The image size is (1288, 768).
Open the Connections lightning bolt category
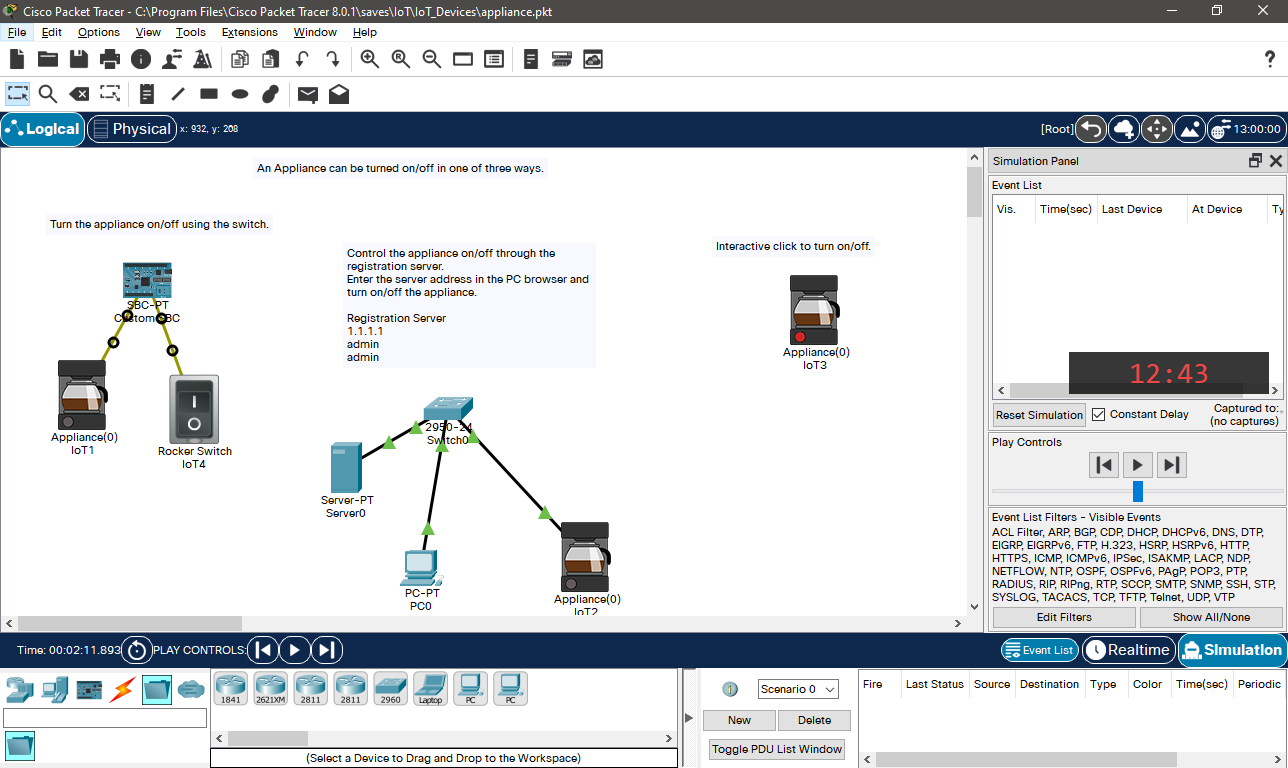[x=123, y=689]
